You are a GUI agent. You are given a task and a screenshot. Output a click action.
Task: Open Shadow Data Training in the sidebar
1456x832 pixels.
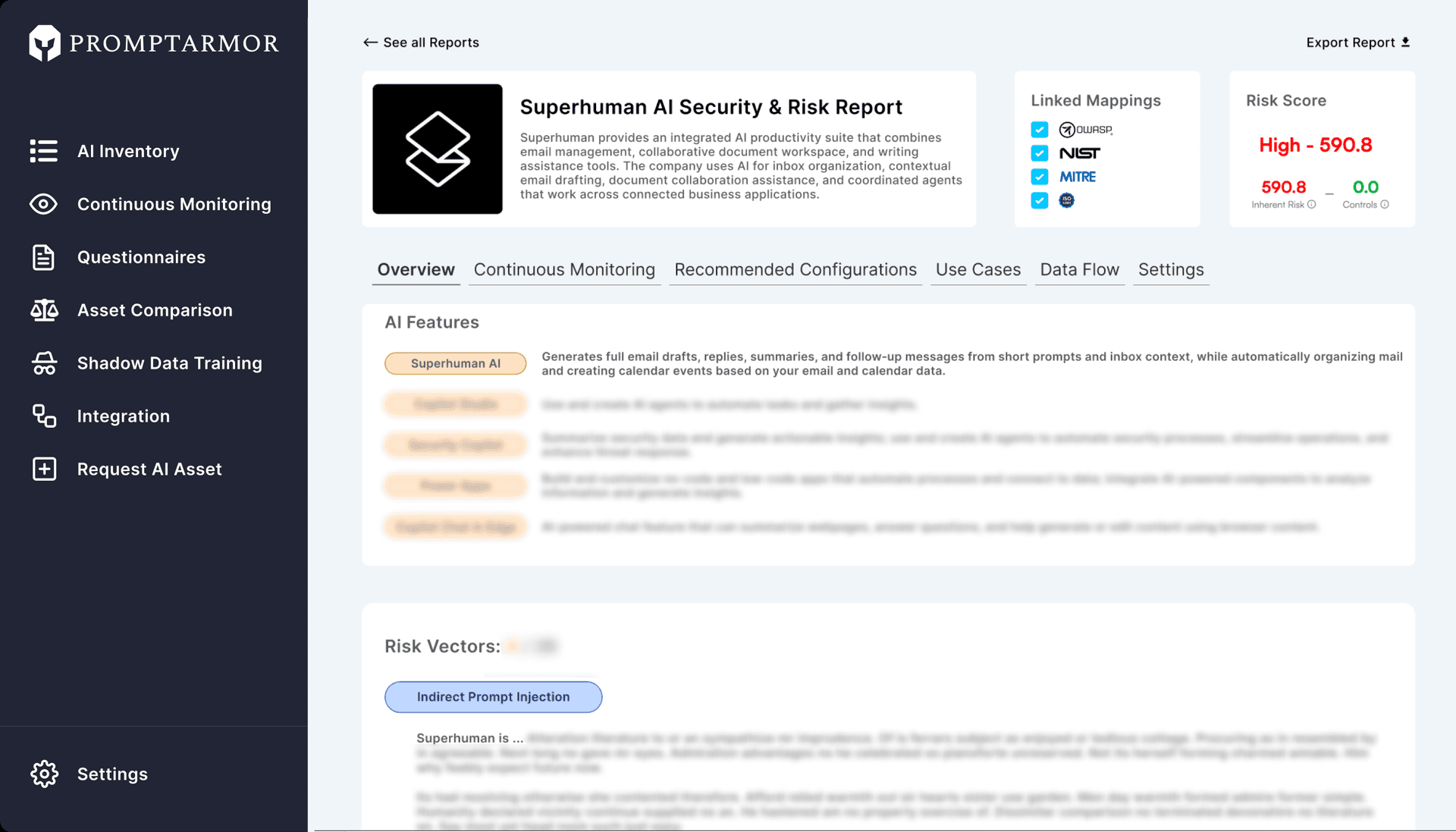pos(170,363)
